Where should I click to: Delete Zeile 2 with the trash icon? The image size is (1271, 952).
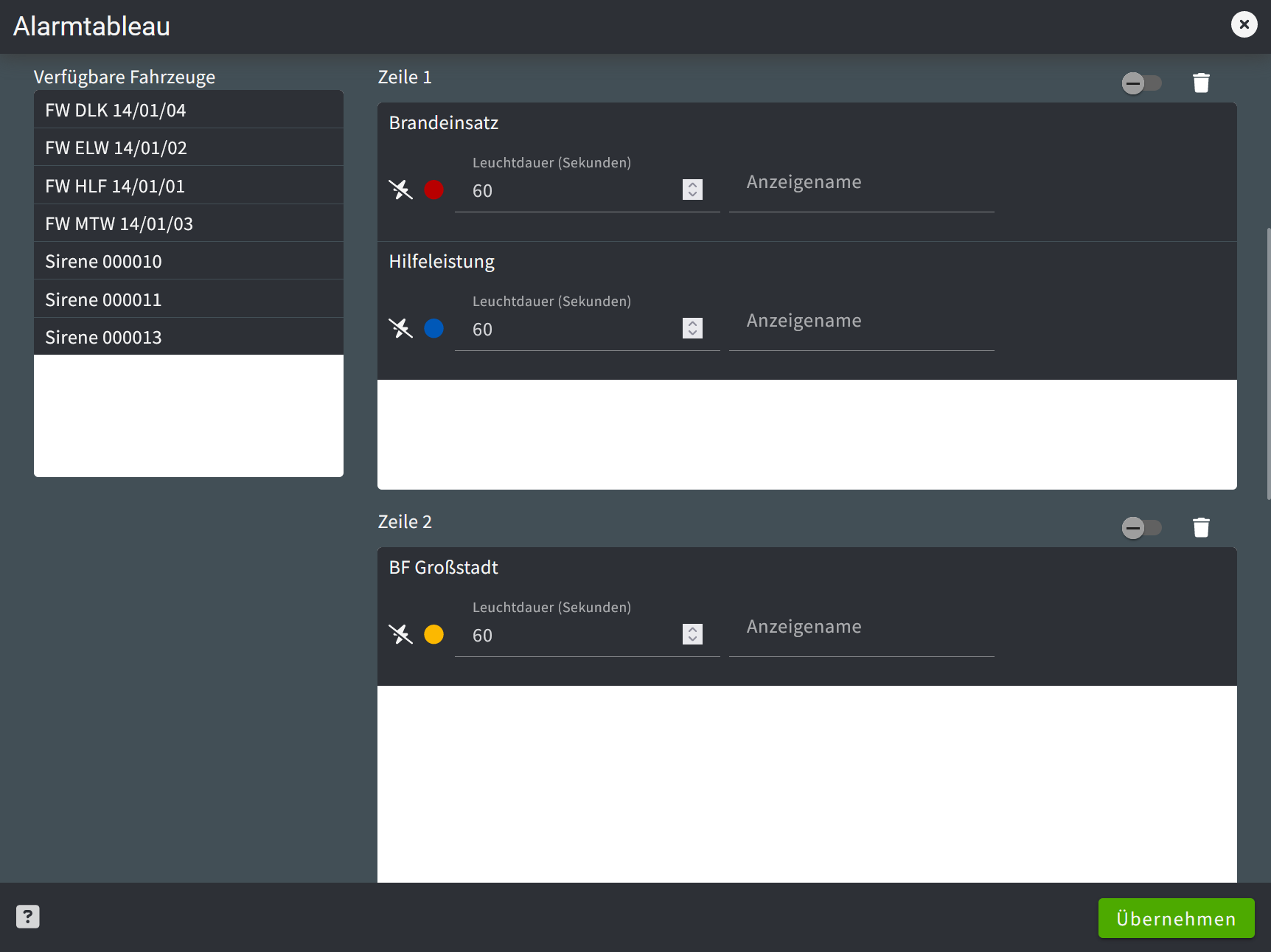coord(1201,528)
